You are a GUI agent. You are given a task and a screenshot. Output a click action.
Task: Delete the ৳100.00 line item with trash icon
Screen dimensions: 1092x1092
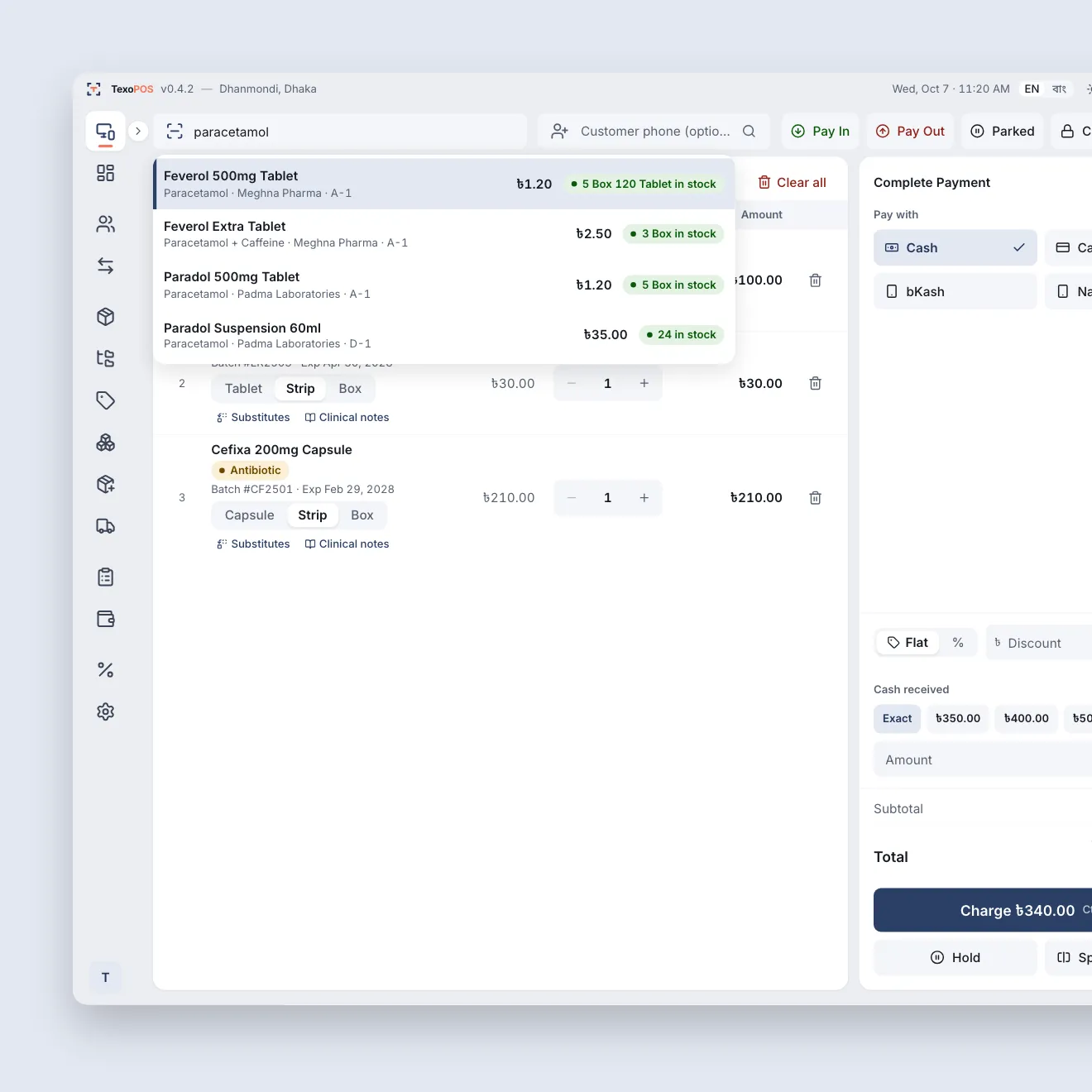(x=815, y=280)
